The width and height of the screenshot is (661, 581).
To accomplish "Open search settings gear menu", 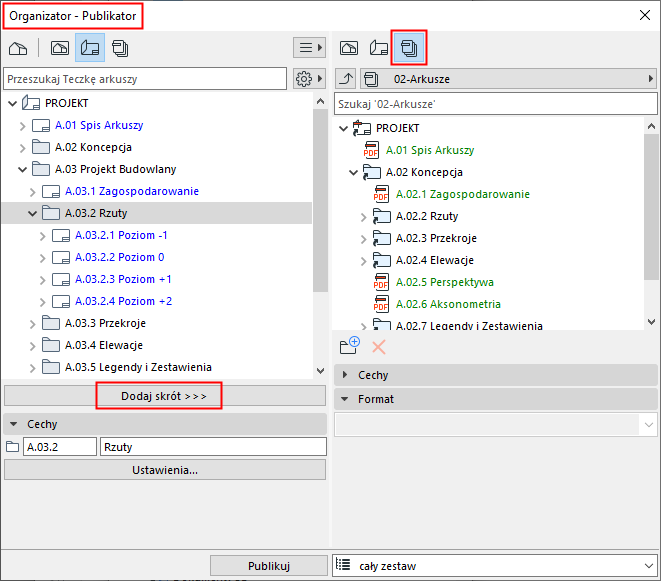I will (x=309, y=78).
